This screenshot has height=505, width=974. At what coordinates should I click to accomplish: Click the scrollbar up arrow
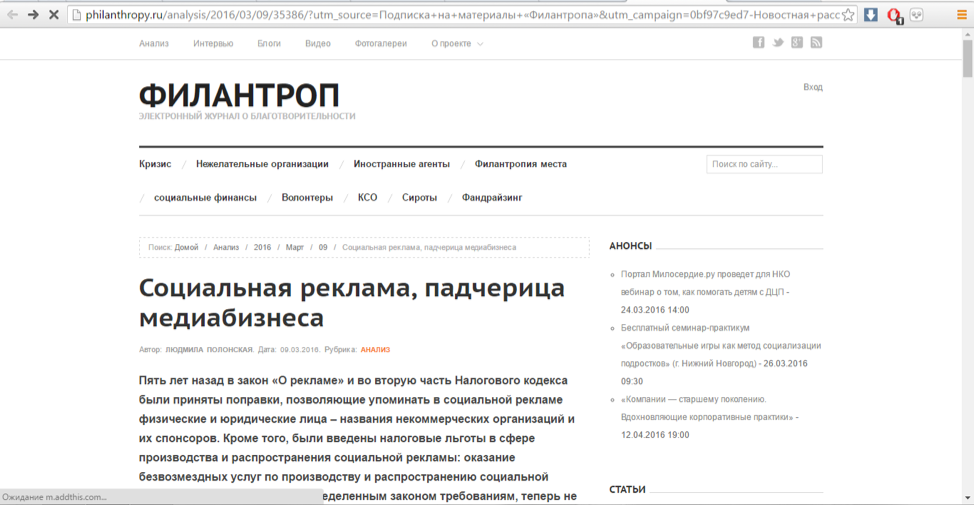point(967,34)
